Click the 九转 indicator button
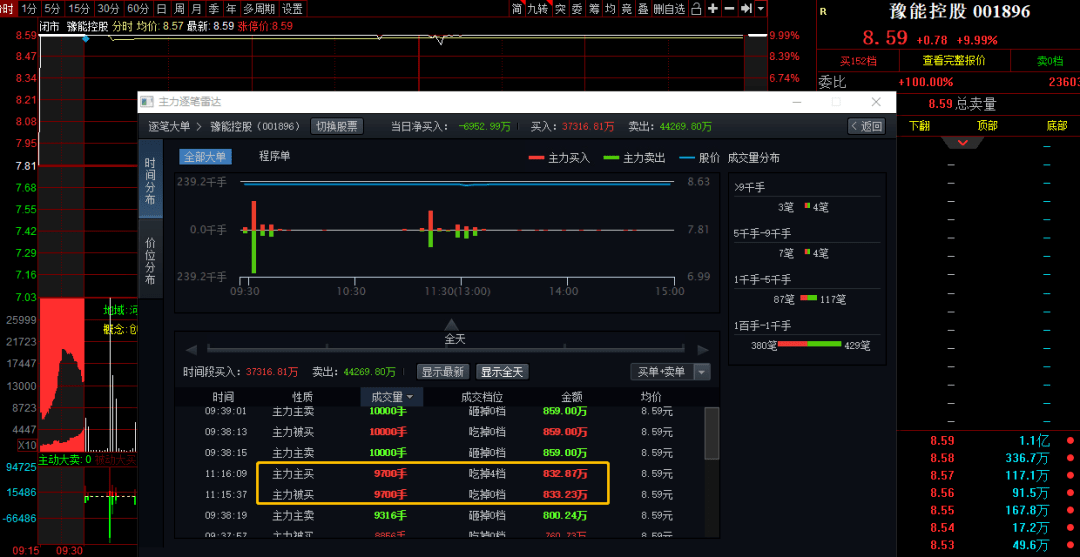This screenshot has height=557, width=1080. (x=538, y=9)
